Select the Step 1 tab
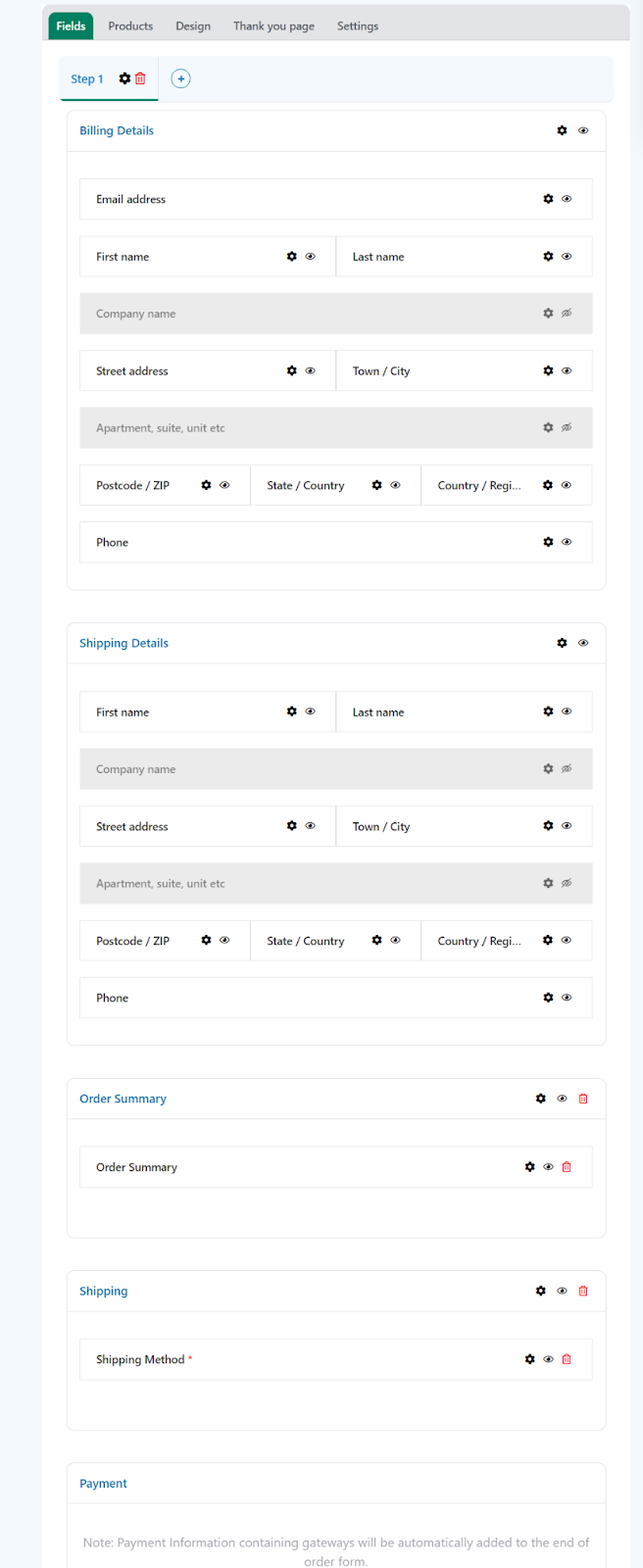Image resolution: width=643 pixels, height=1568 pixels. coord(86,79)
